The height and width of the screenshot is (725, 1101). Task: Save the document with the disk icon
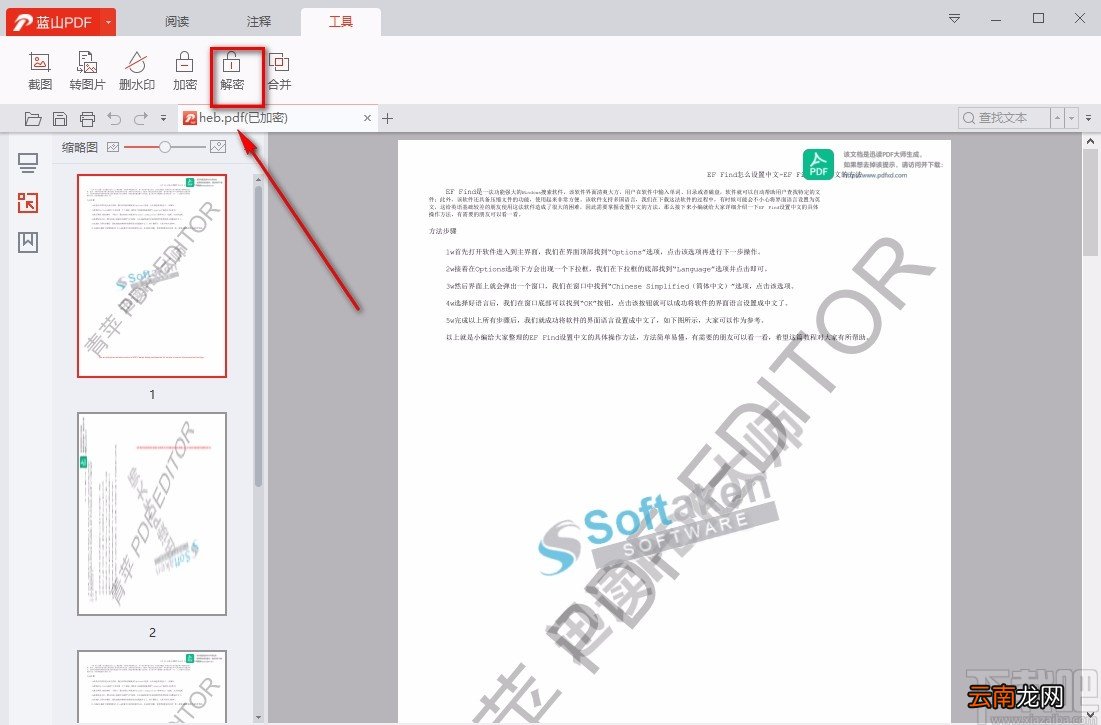[x=60, y=119]
